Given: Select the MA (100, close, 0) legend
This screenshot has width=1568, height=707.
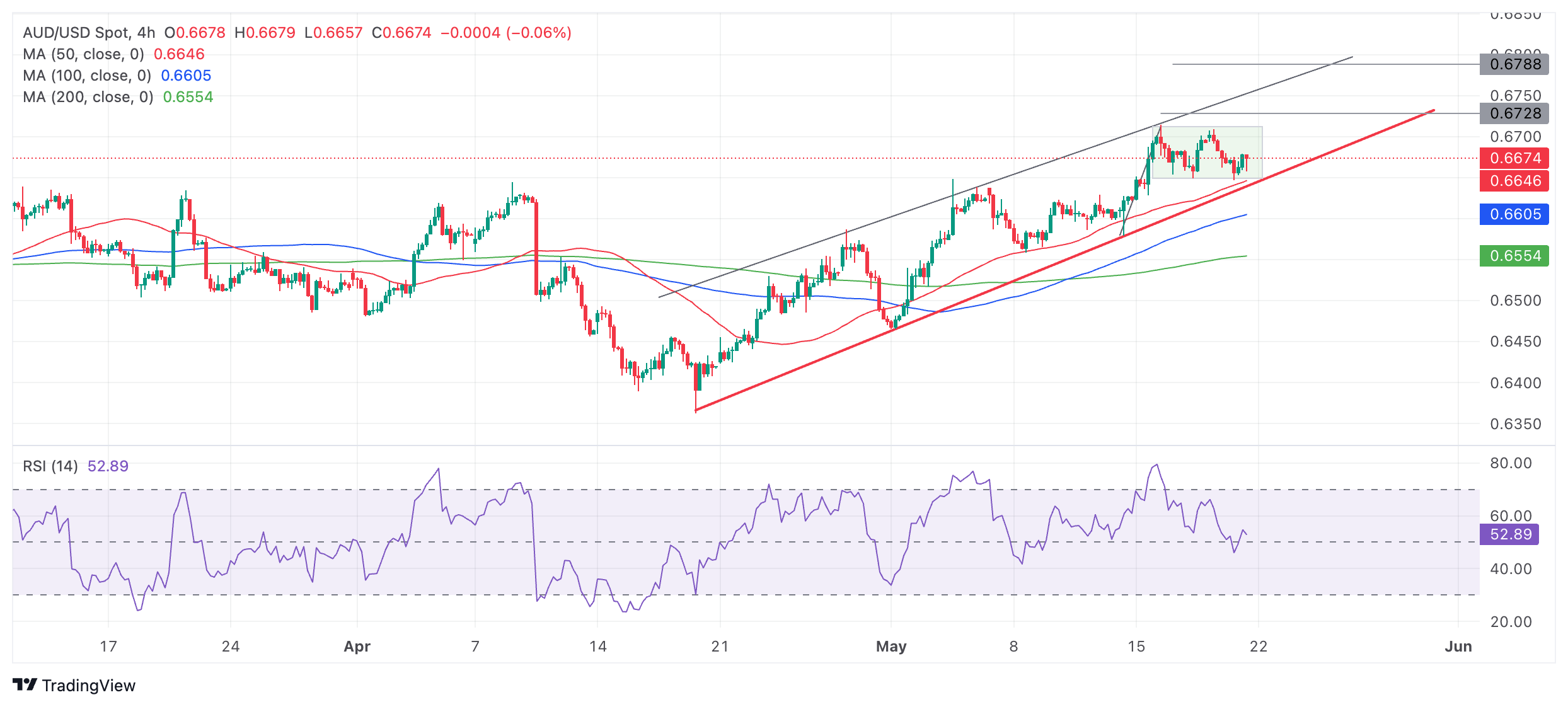Looking at the screenshot, I should (x=86, y=76).
